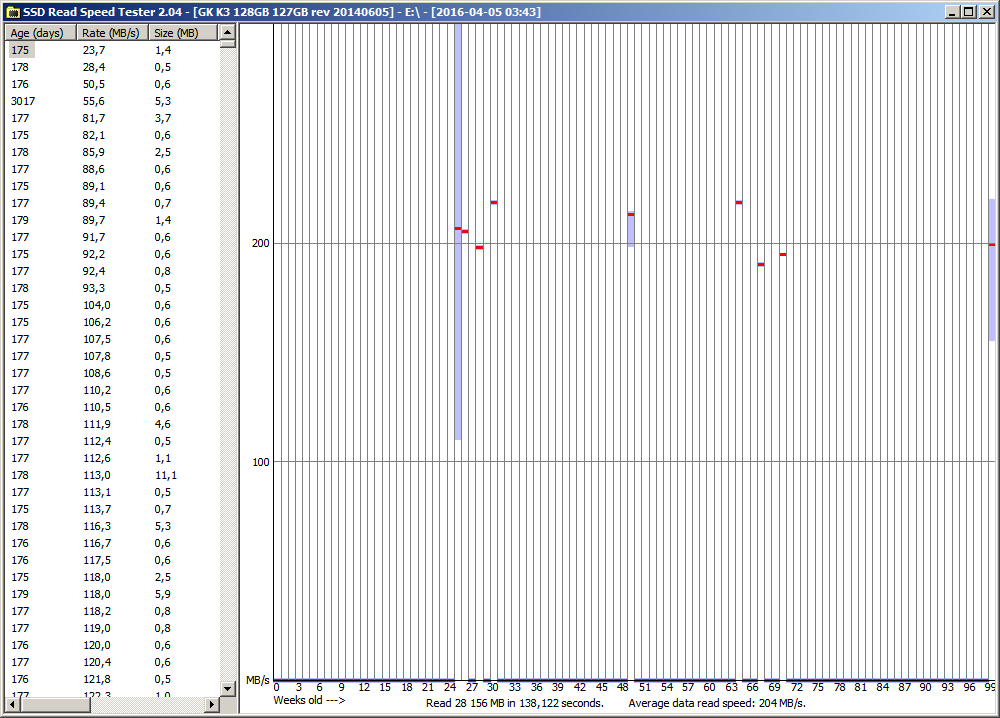This screenshot has height=718, width=1000.
Task: Select the row with rate 23,7
Action: 112,50
